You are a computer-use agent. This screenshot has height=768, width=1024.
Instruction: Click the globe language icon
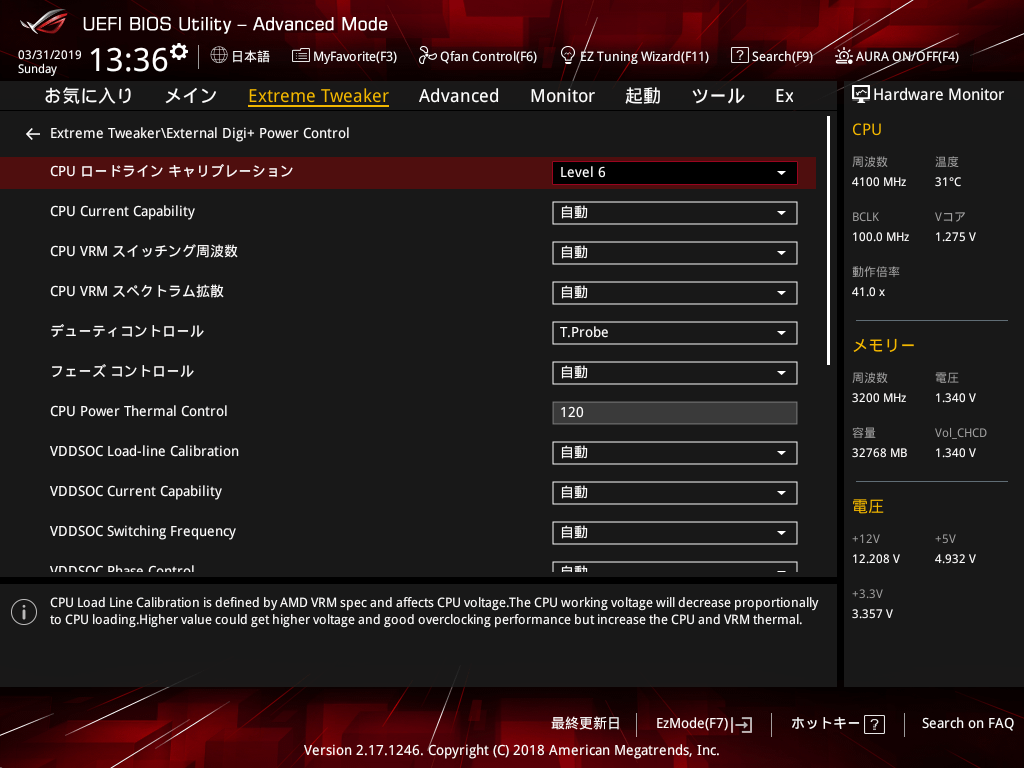219,55
